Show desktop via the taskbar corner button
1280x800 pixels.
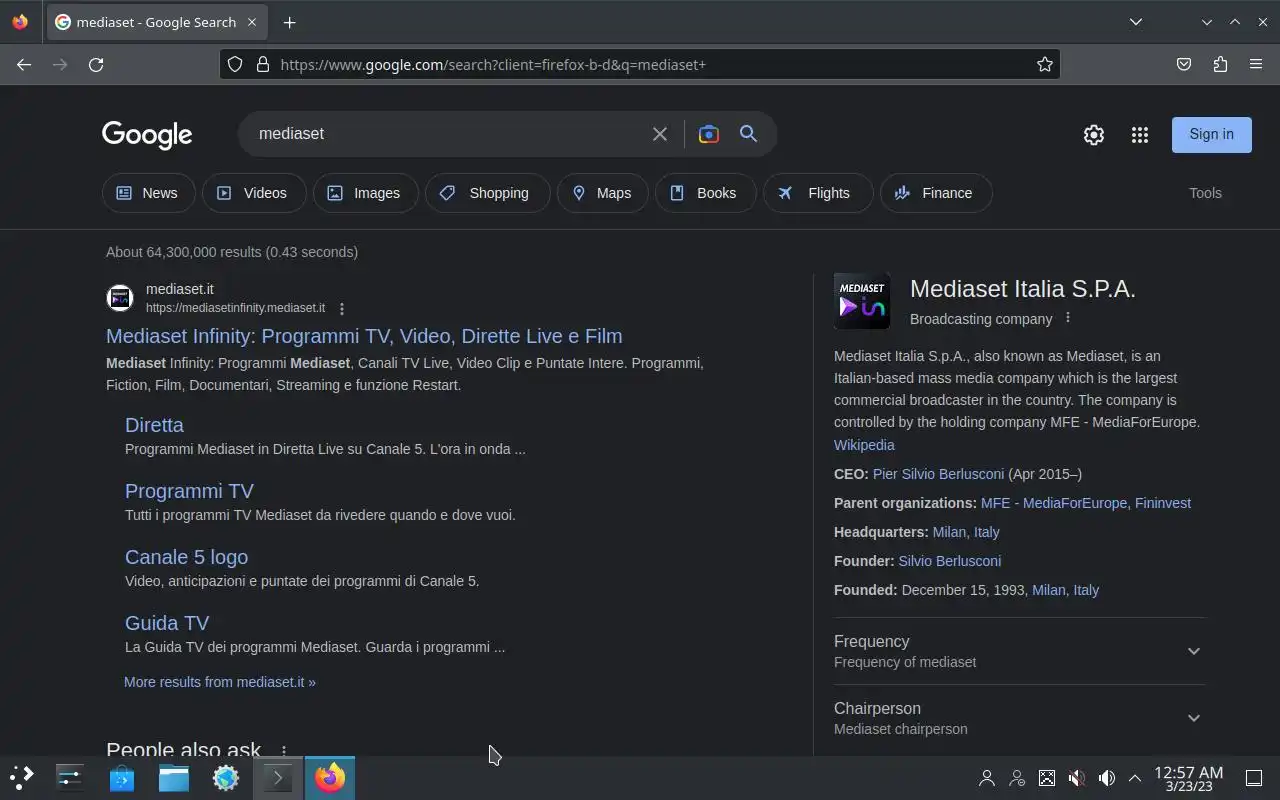tap(1254, 778)
